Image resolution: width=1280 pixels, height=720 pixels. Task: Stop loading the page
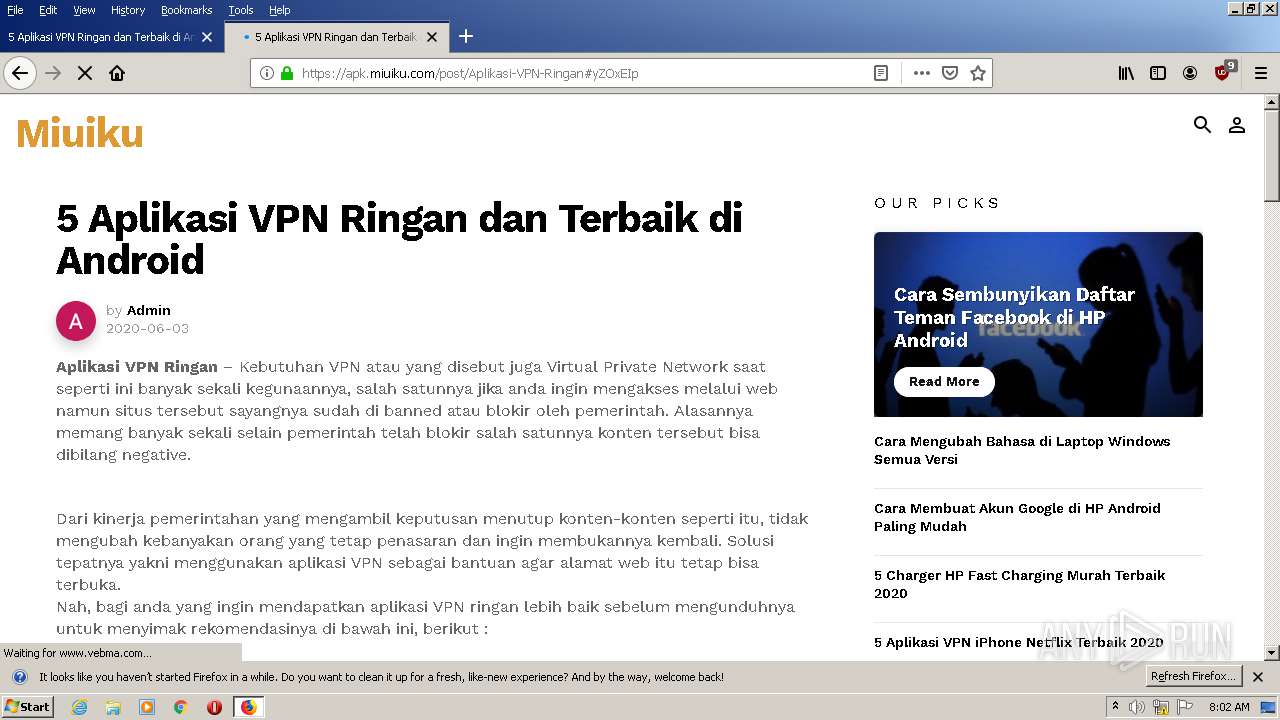pyautogui.click(x=85, y=73)
